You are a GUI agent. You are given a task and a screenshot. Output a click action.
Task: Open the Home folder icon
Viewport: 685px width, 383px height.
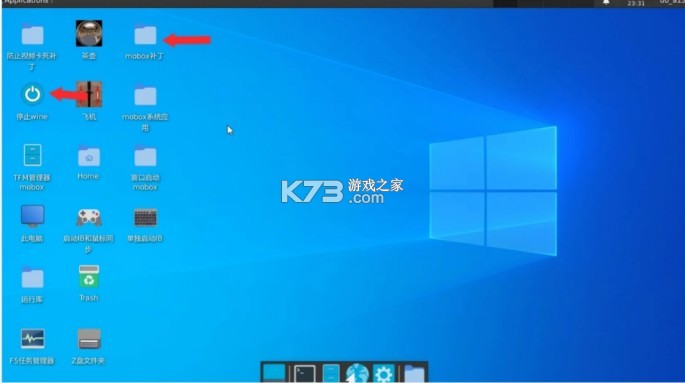click(x=89, y=157)
